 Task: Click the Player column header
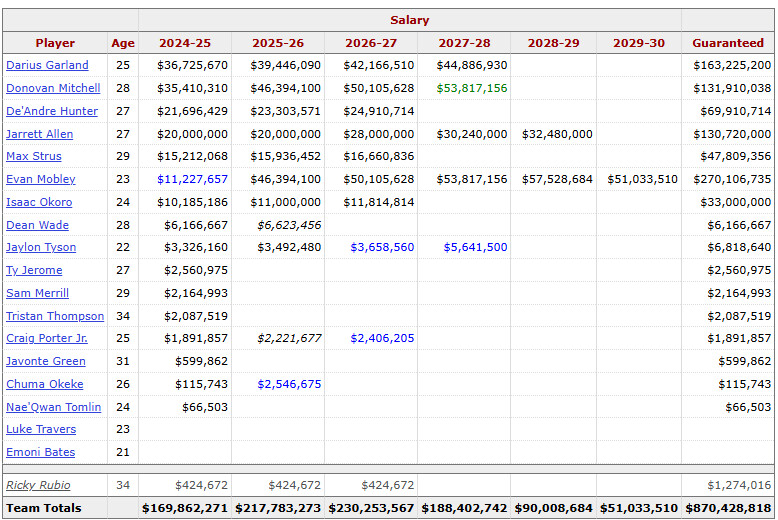[x=55, y=43]
